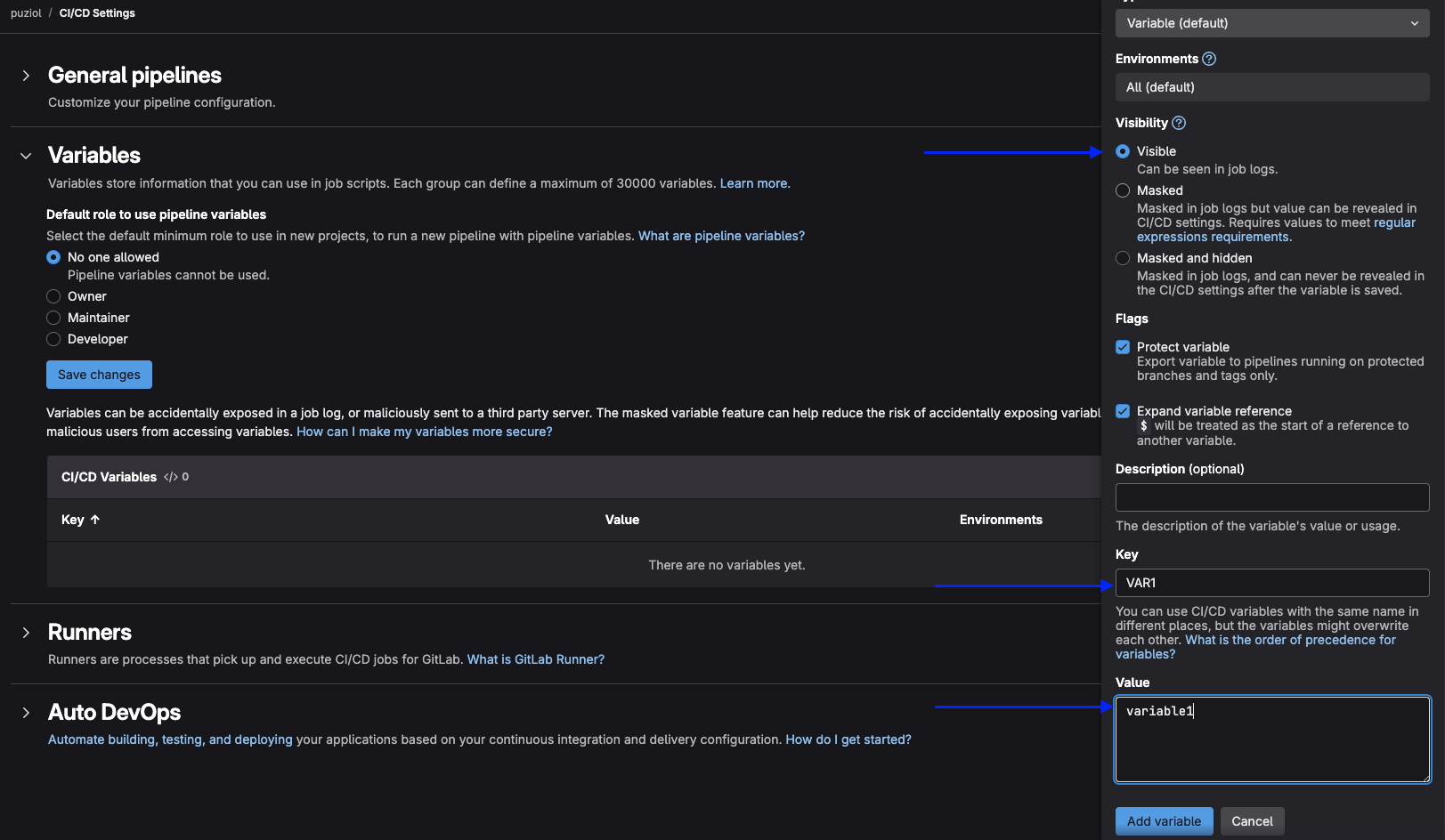Open the puziol breadcrumb link
1445x840 pixels.
coord(26,13)
